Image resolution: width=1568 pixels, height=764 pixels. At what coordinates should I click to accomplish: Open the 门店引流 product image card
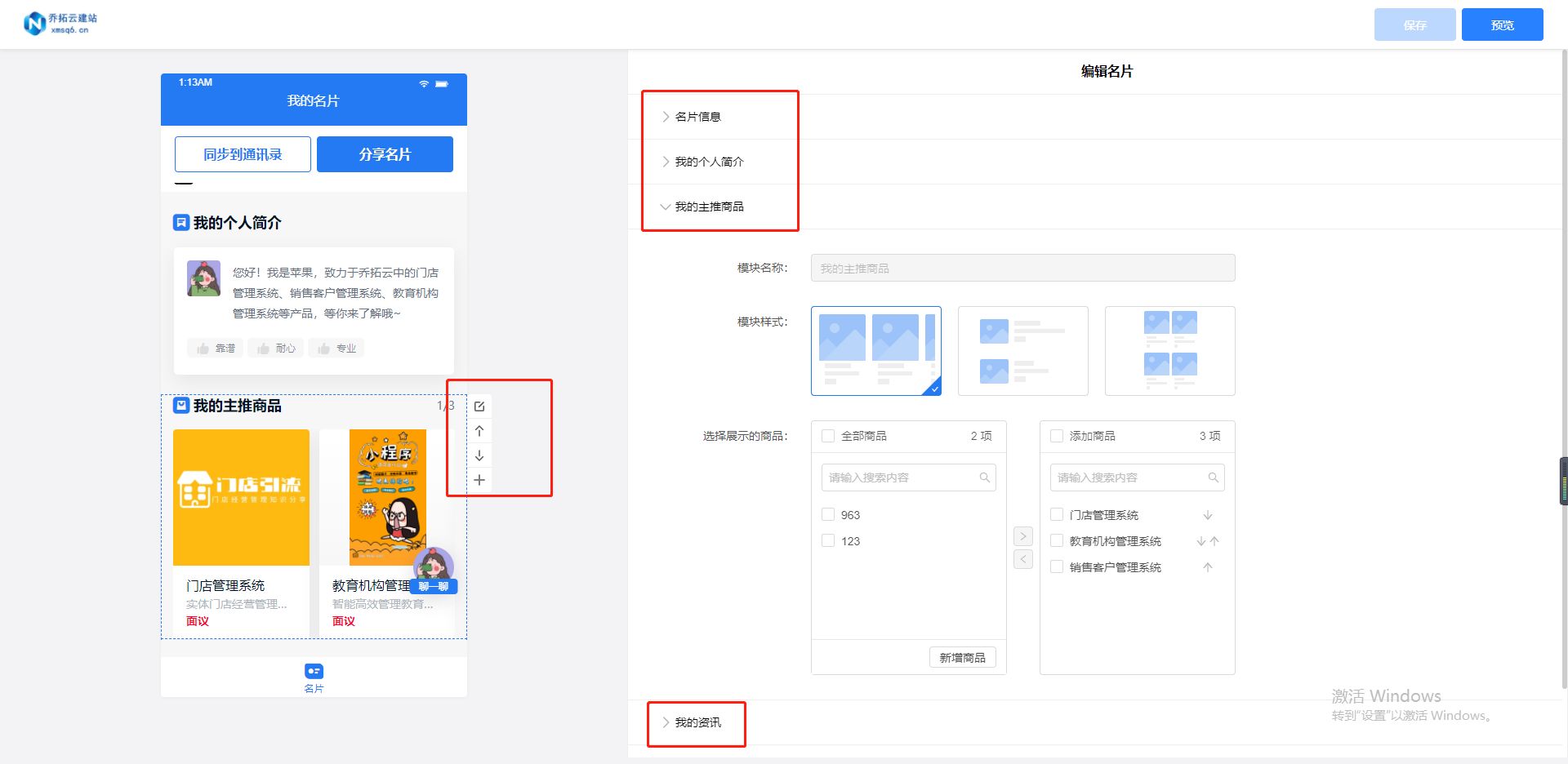tap(241, 497)
